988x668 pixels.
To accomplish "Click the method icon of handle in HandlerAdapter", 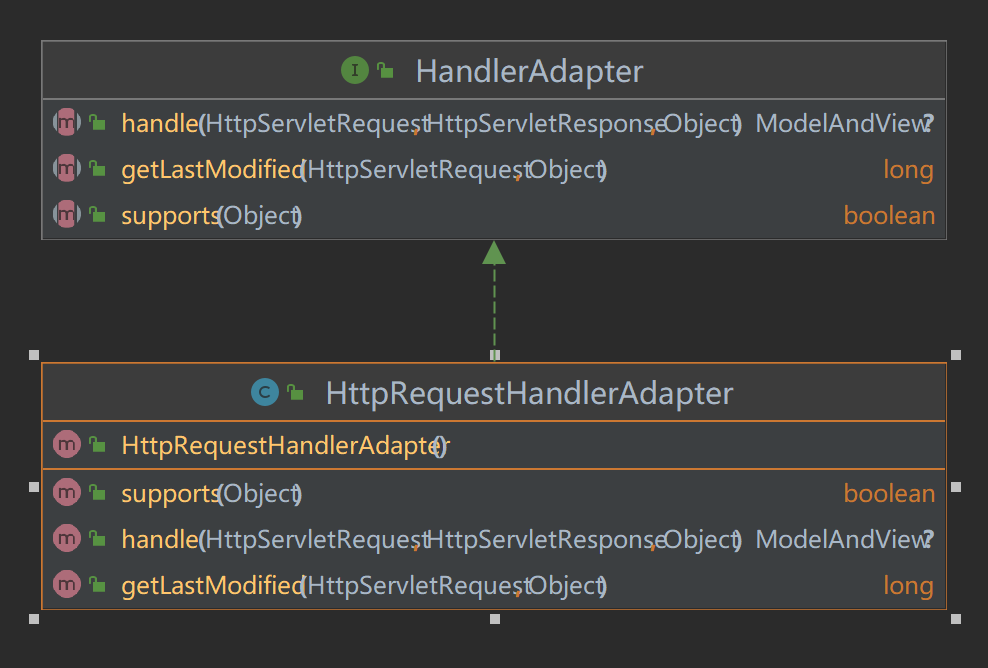I will pos(66,123).
